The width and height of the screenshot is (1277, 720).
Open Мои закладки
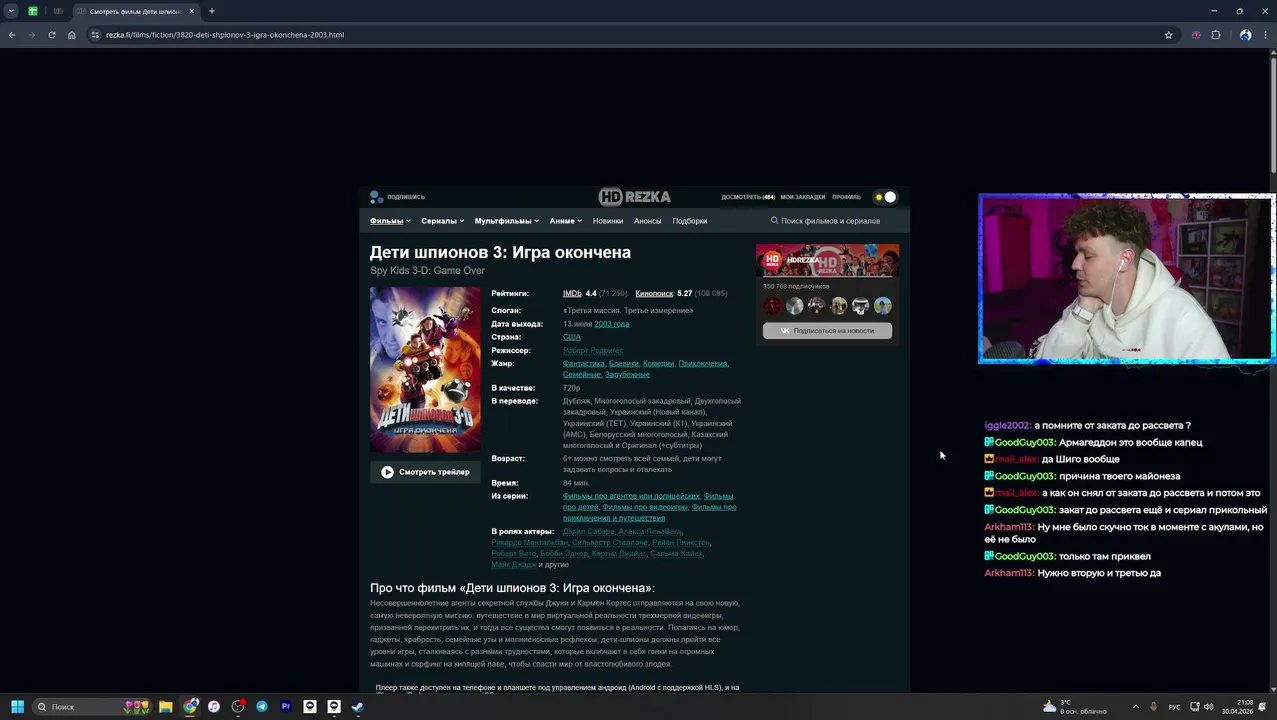(803, 197)
